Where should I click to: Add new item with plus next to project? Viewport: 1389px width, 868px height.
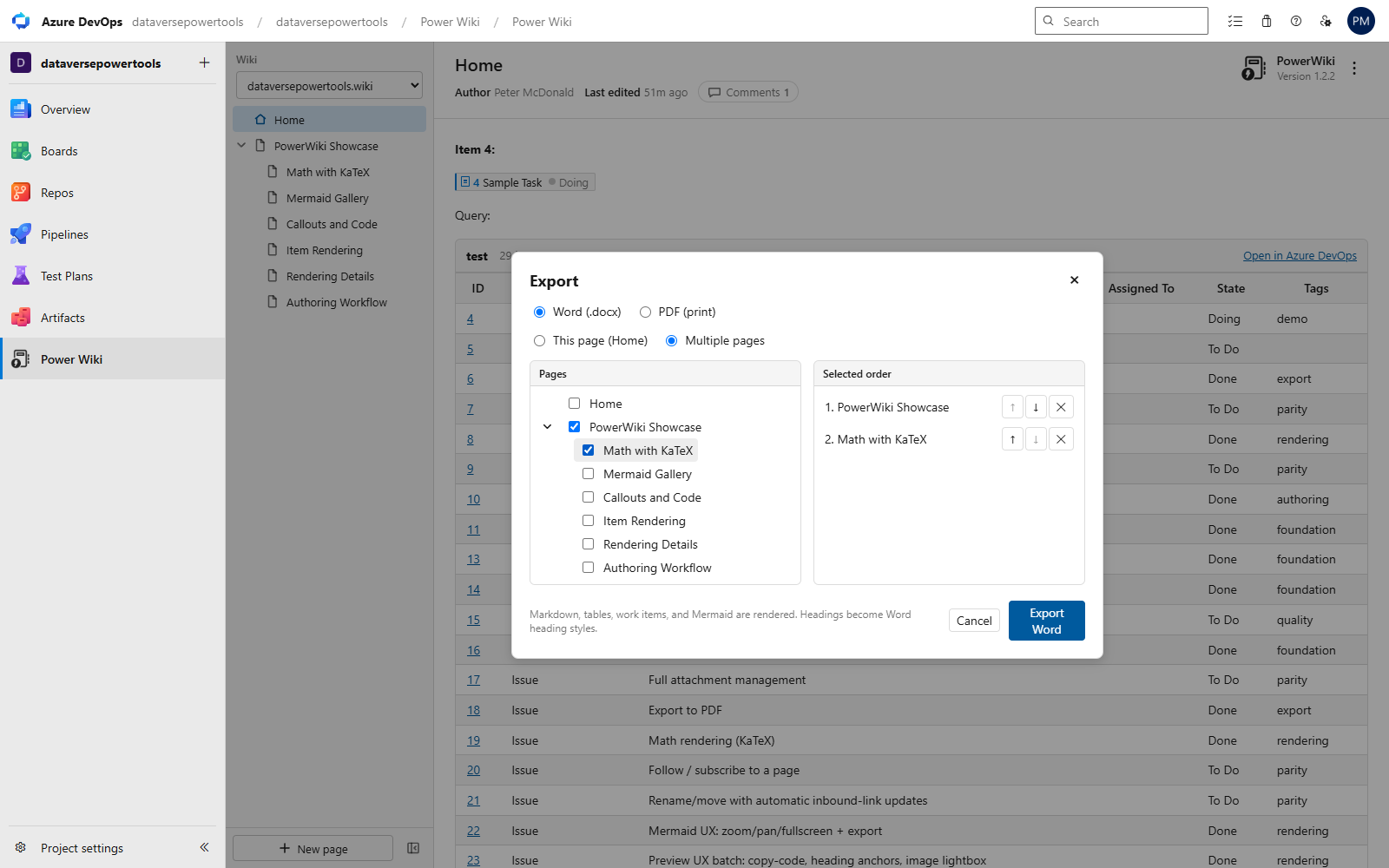pos(204,62)
